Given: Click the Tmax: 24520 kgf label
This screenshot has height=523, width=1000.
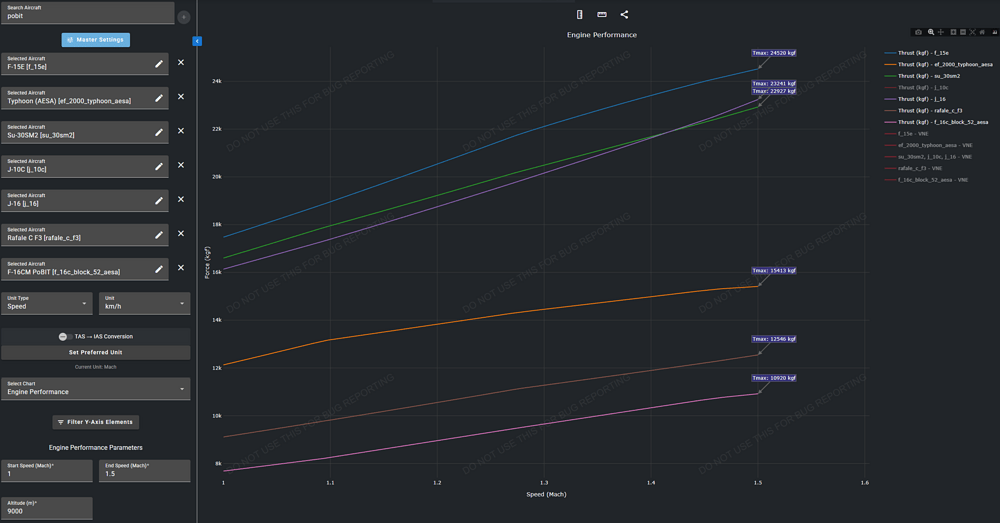Looking at the screenshot, I should 774,53.
